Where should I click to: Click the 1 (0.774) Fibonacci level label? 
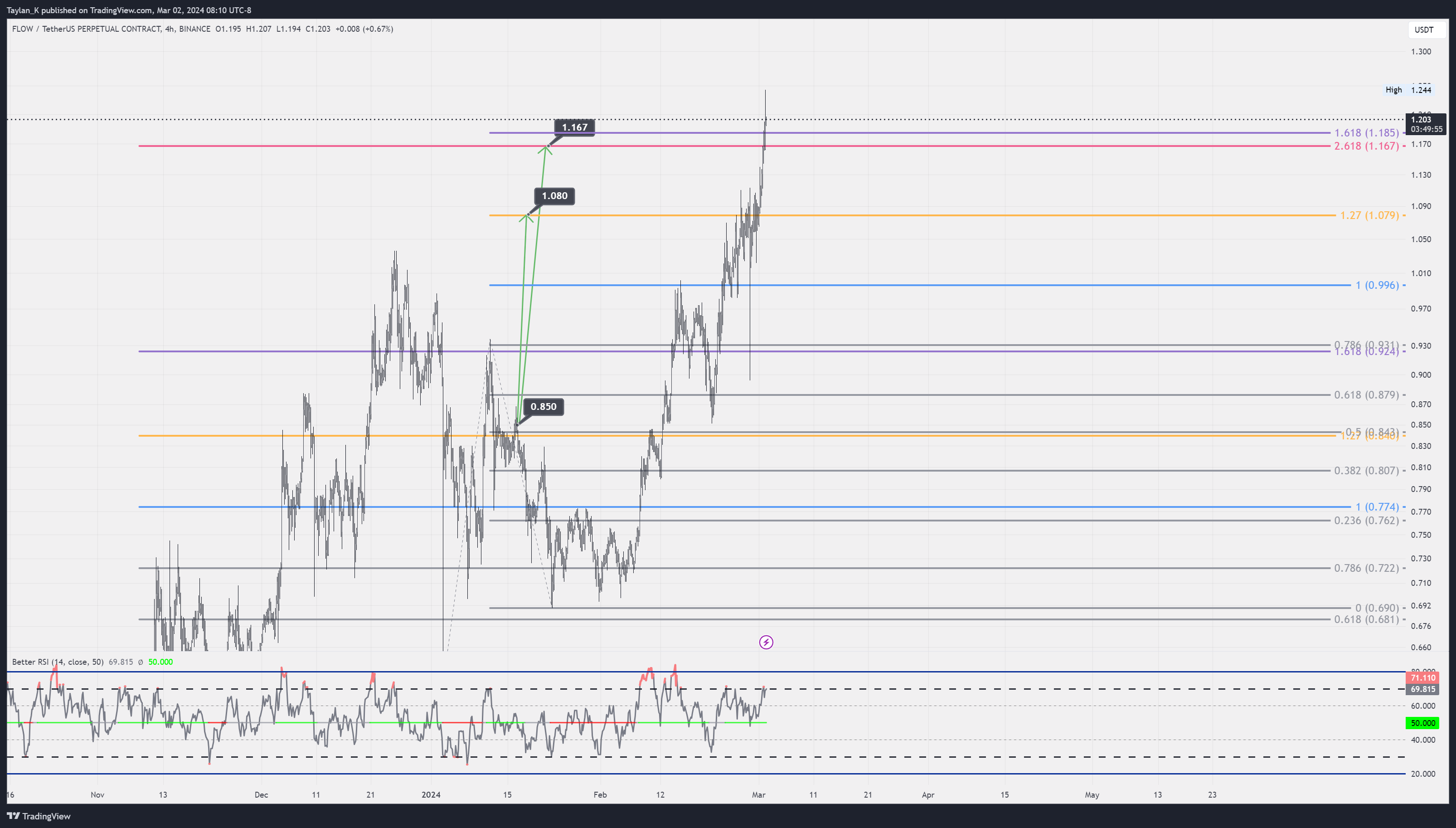1377,507
